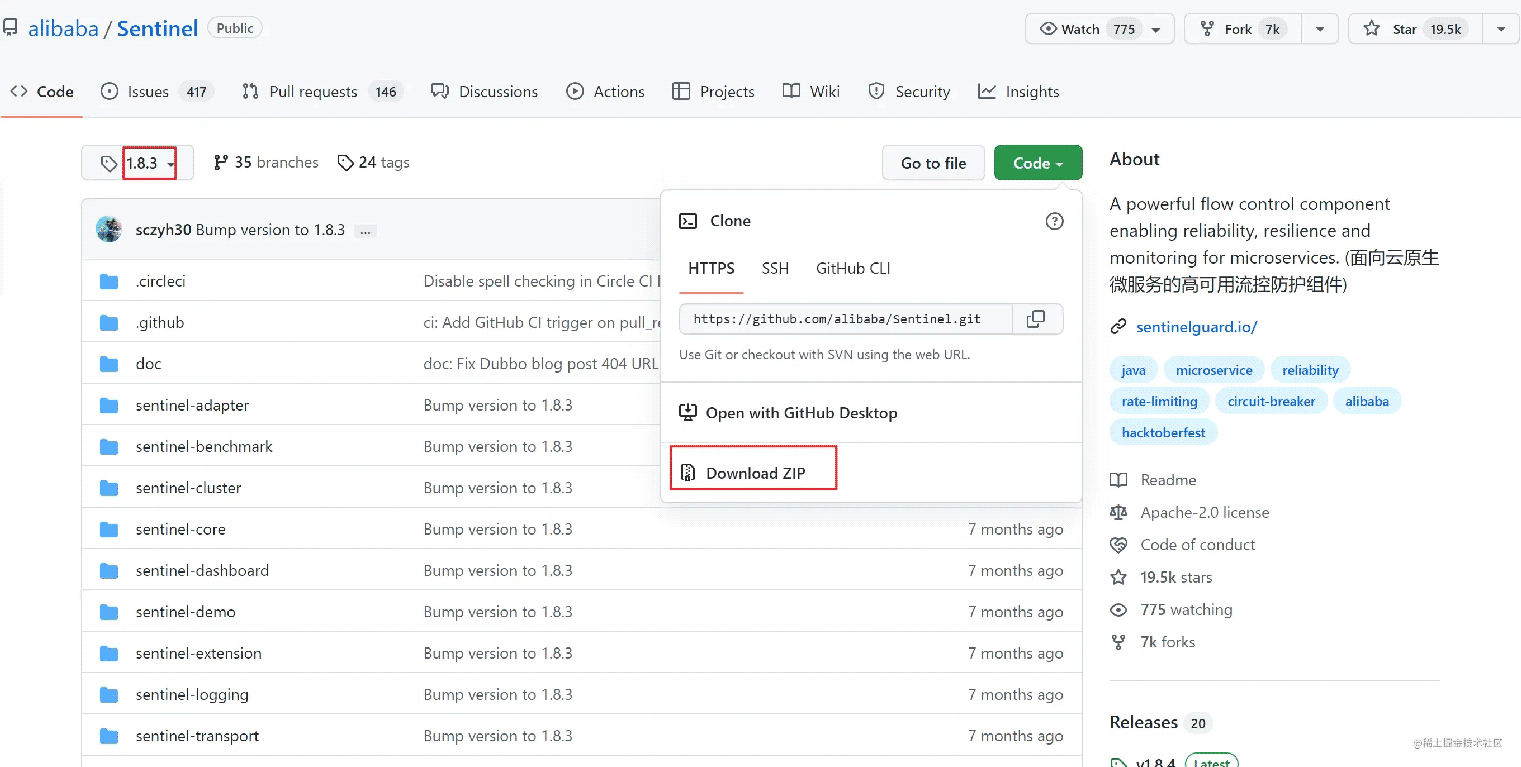Switch to the SSH clone tab
Viewport: 1521px width, 767px height.
(x=775, y=268)
